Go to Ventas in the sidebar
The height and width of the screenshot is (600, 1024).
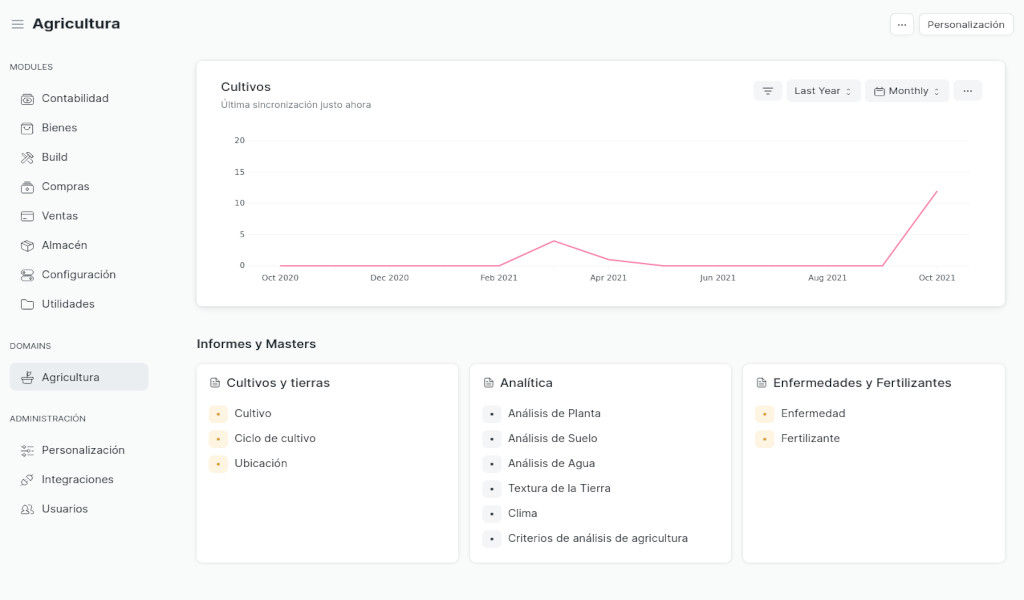point(59,216)
